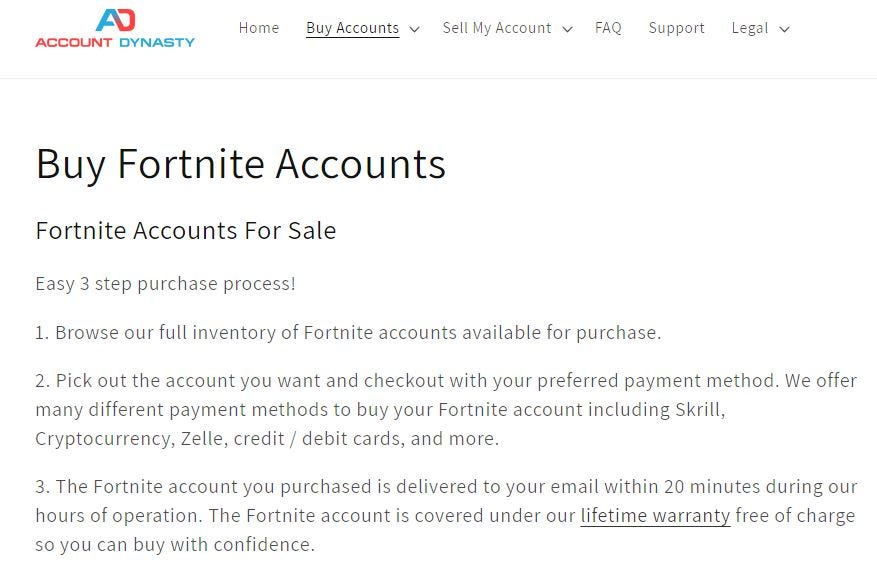Go to the FAQ page
This screenshot has height=564, width=877.
click(x=608, y=28)
